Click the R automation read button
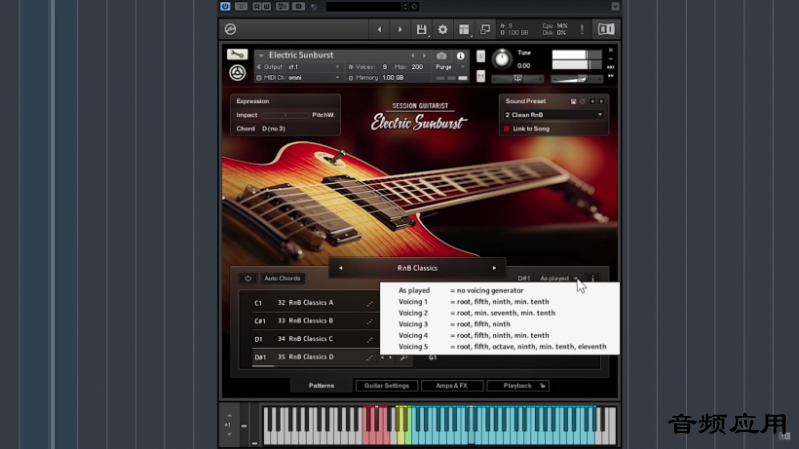 (257, 7)
